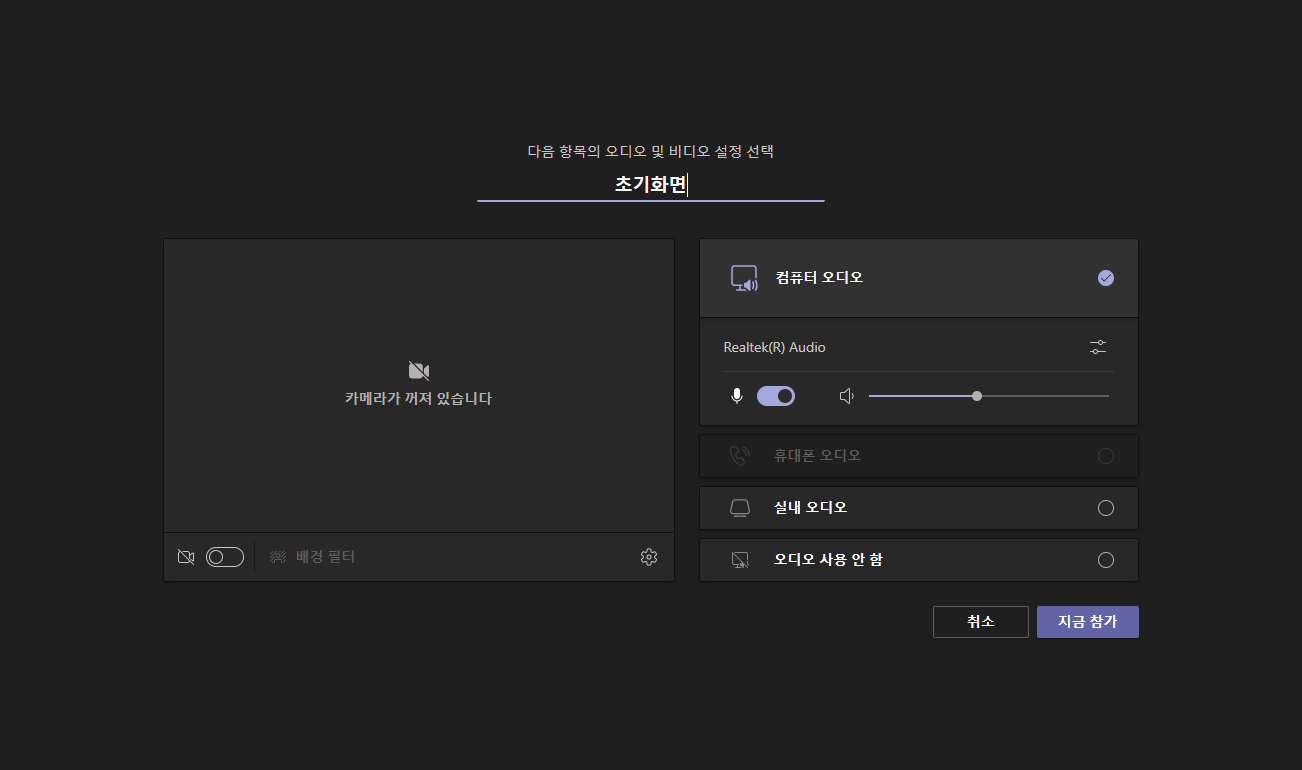Viewport: 1302px width, 770px height.
Task: Click the camera-off icon in the preview area
Action: pos(418,369)
